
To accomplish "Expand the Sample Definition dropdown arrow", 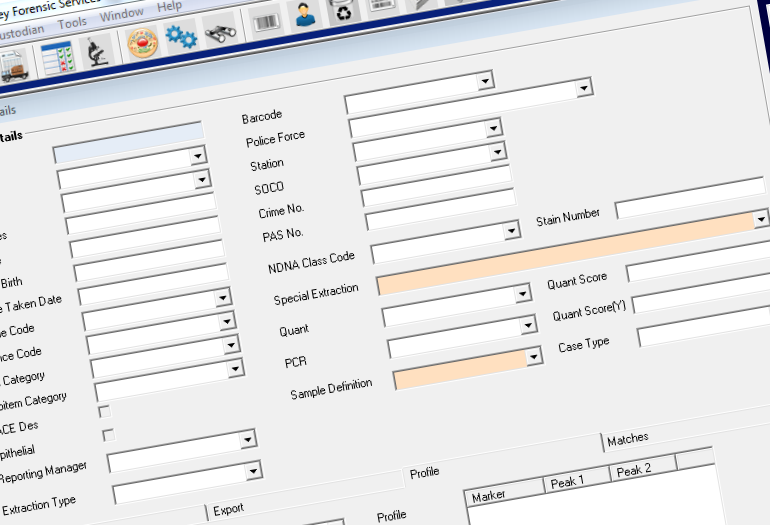I will click(x=534, y=357).
